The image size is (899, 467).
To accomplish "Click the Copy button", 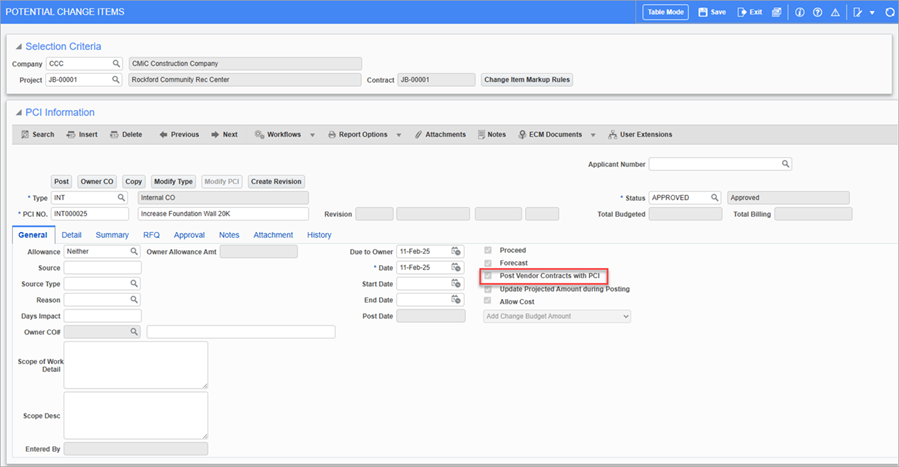I will 134,182.
